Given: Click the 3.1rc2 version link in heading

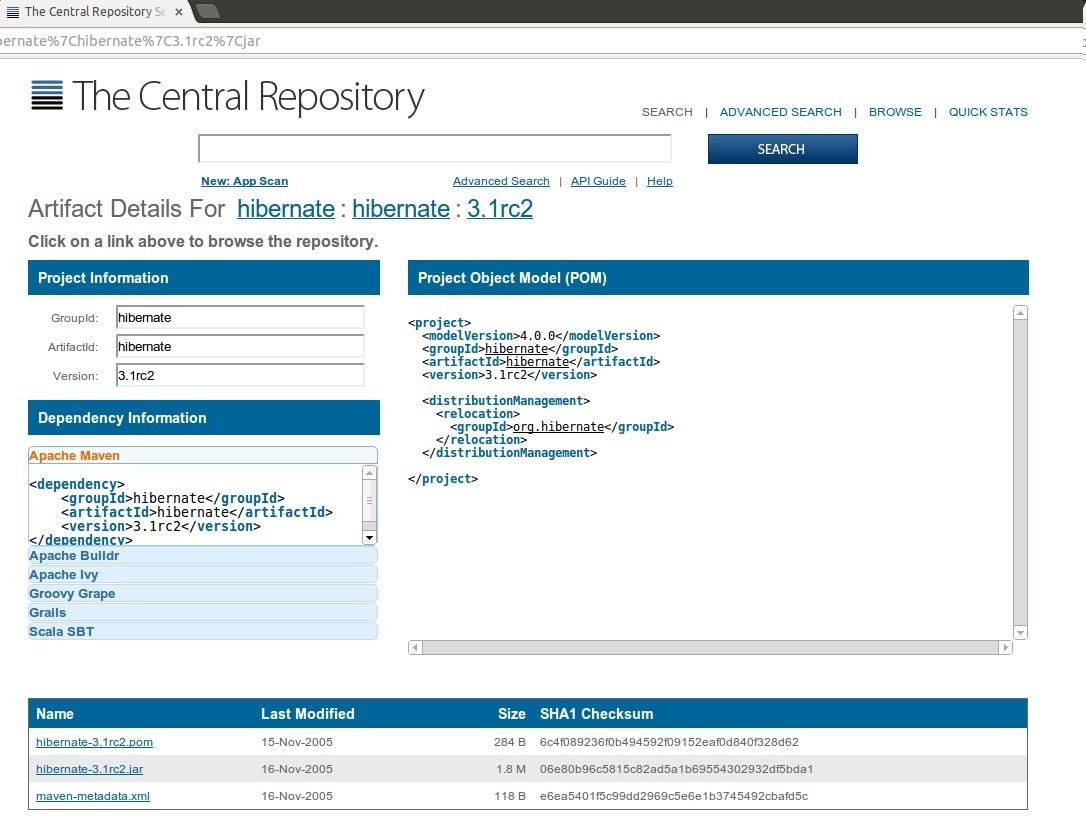Looking at the screenshot, I should point(499,208).
